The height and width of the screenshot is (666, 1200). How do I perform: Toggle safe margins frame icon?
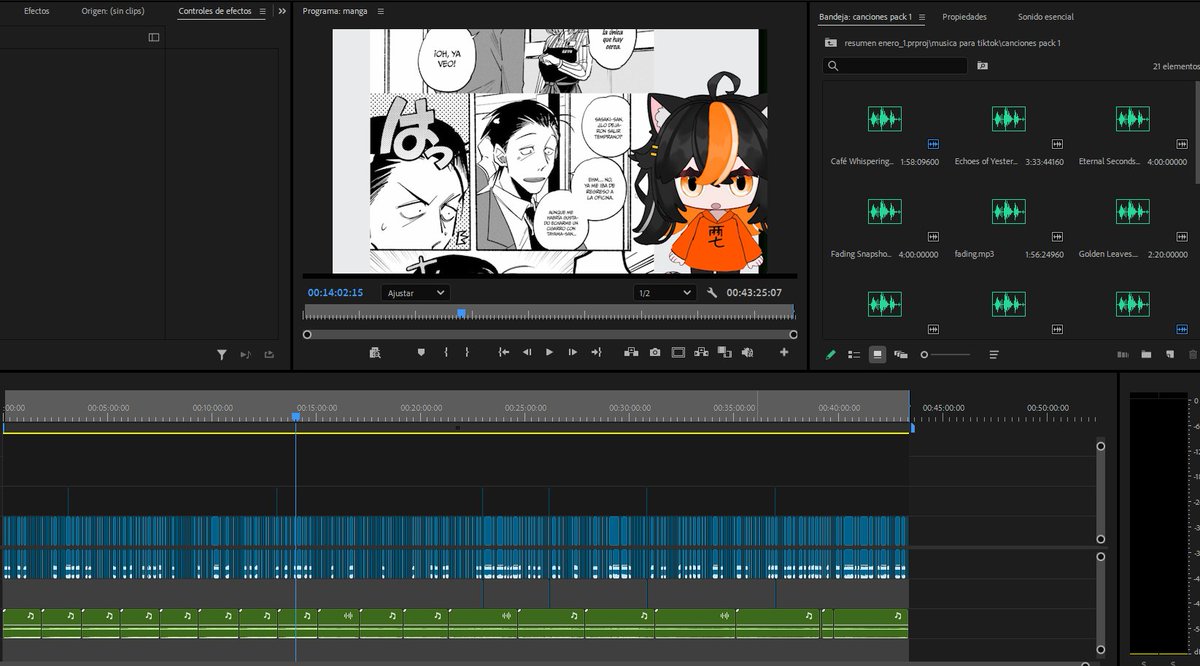[678, 352]
